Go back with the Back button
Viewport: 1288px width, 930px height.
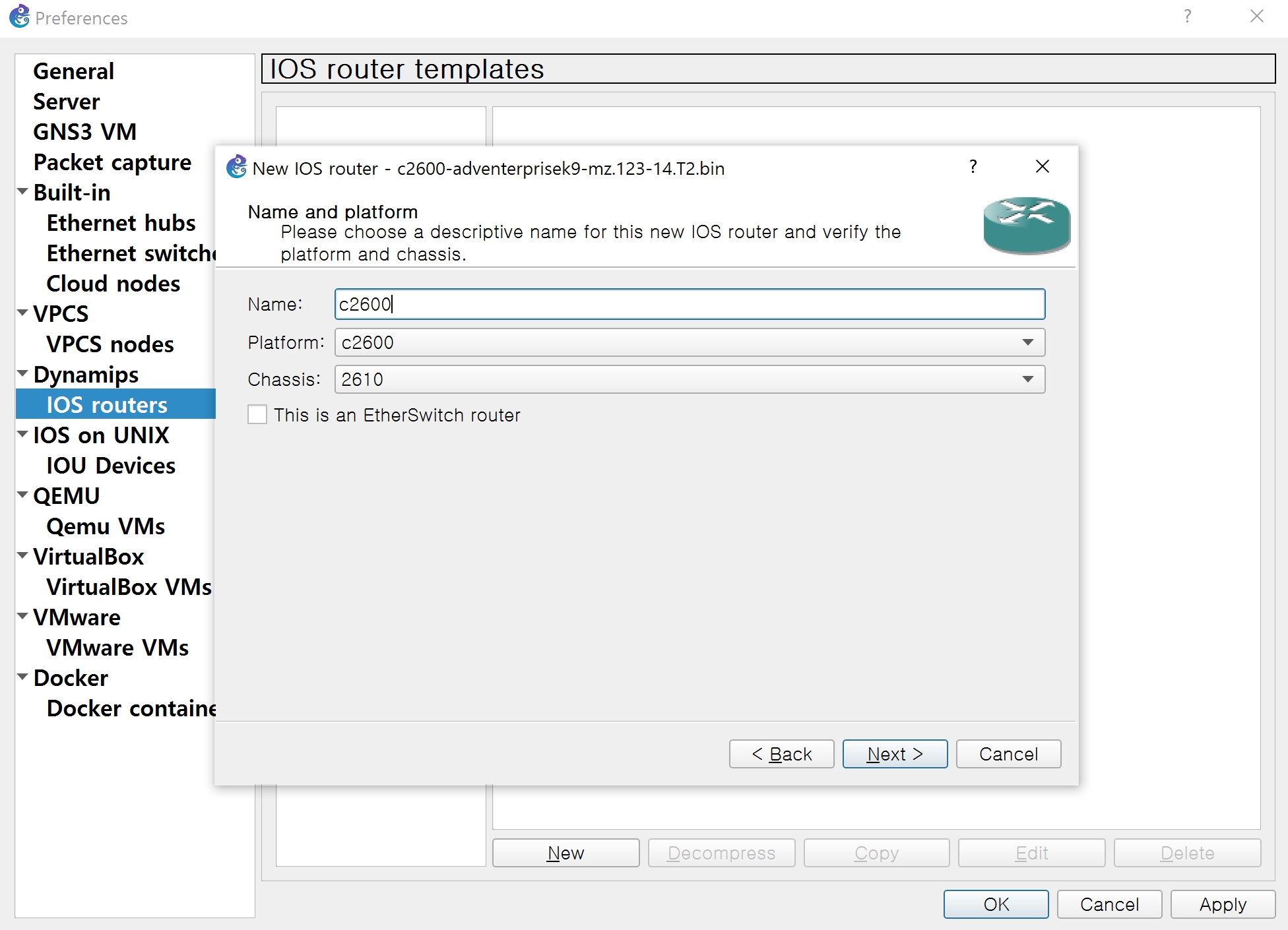pos(781,754)
